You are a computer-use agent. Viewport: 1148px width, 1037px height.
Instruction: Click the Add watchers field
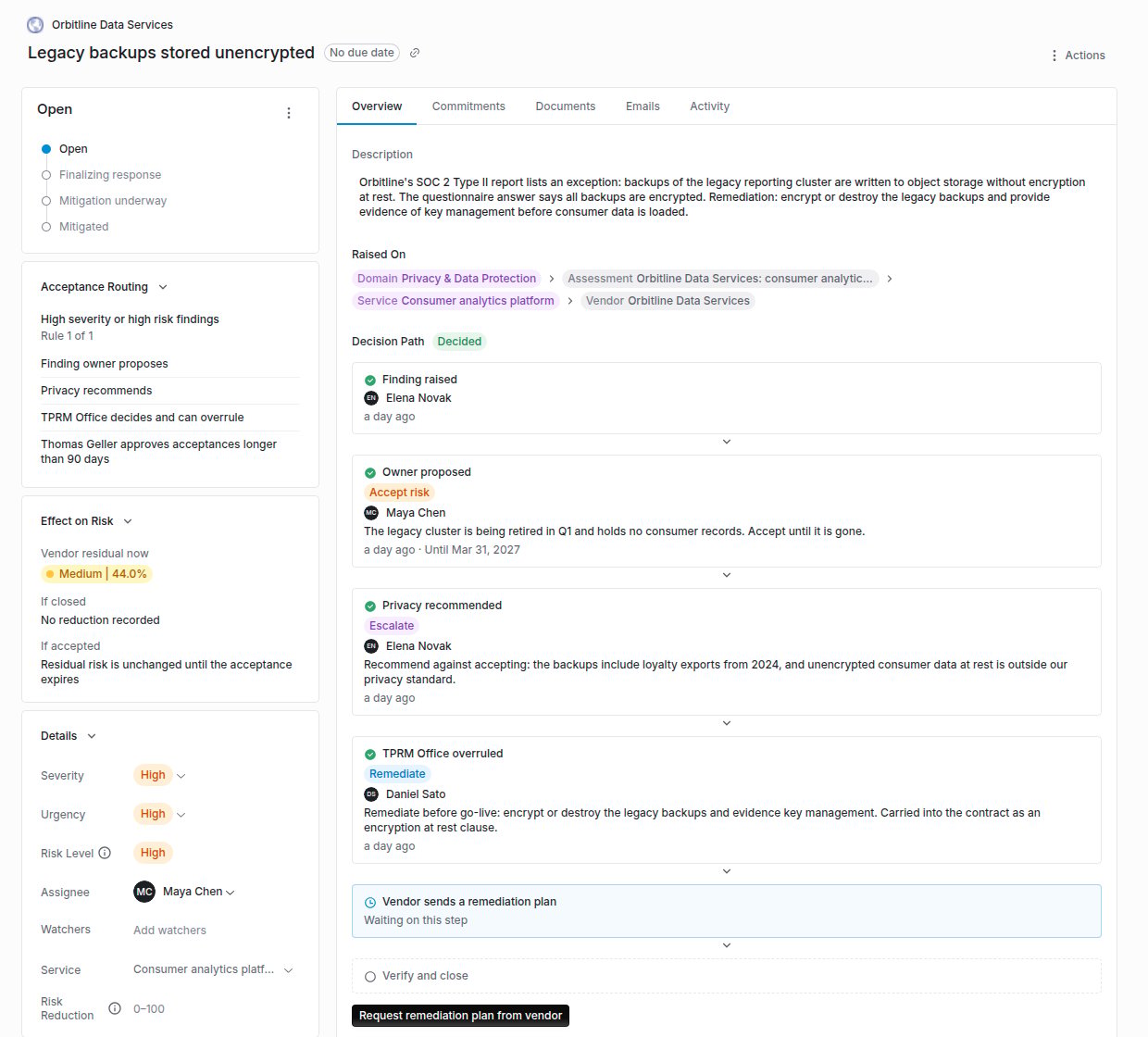click(169, 931)
